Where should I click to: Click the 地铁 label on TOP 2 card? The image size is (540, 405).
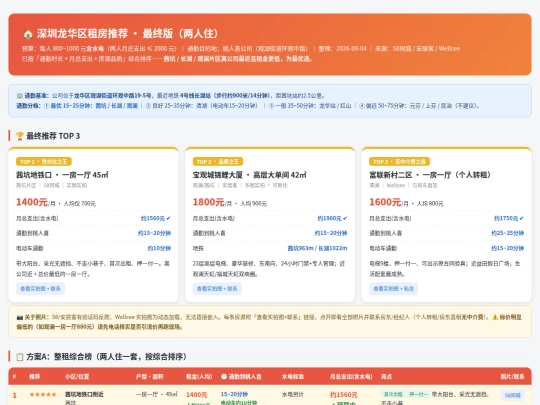(x=198, y=248)
